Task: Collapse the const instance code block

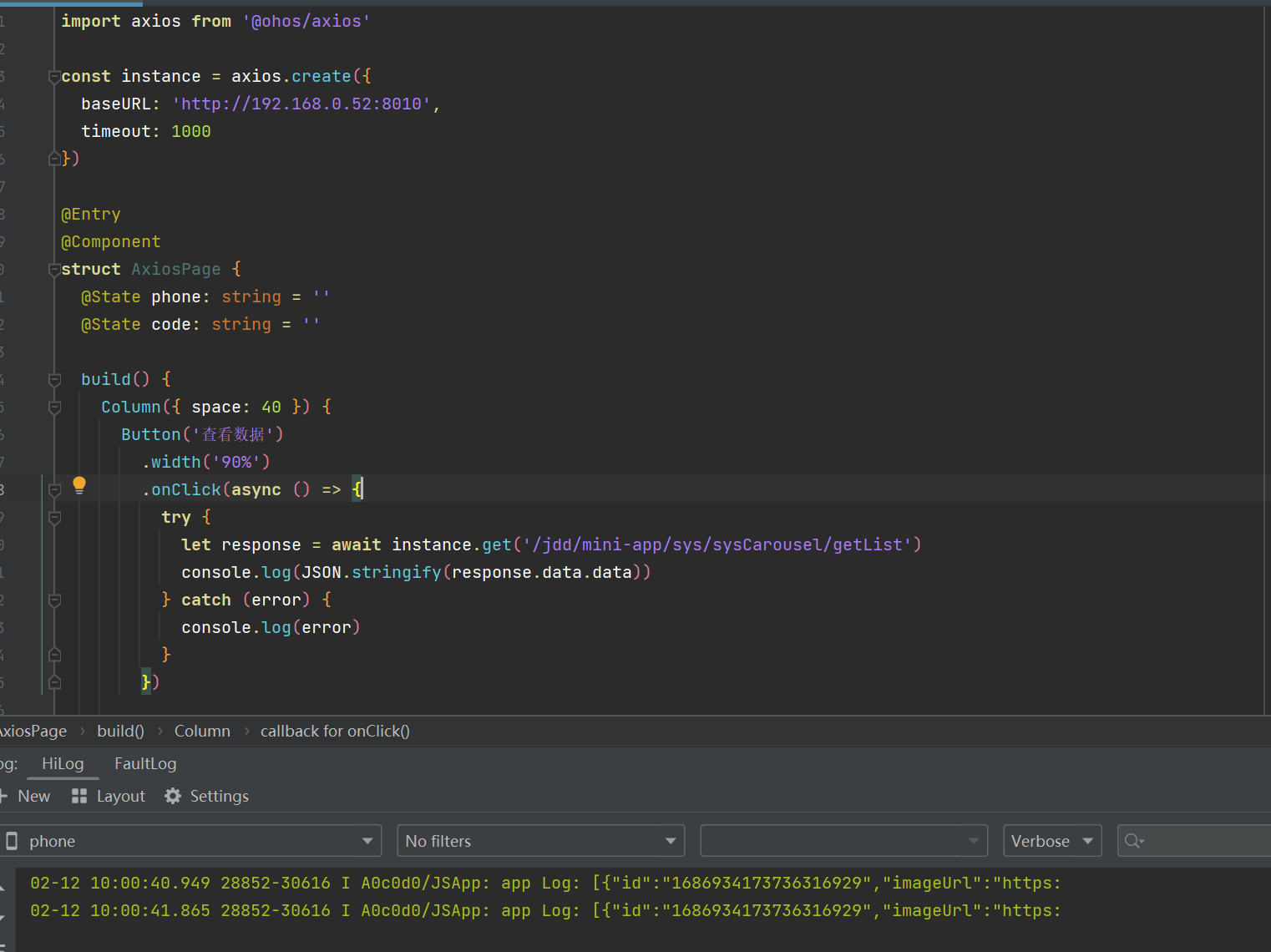Action: click(54, 76)
